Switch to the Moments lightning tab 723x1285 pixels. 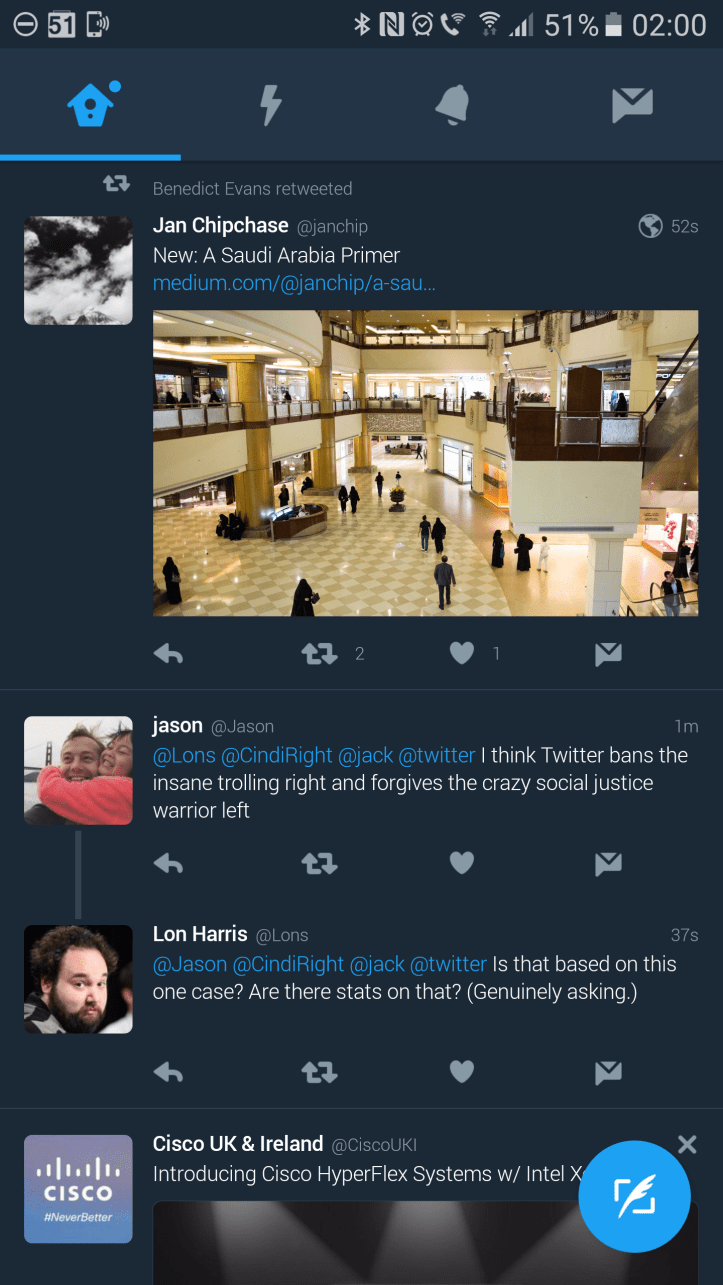click(271, 104)
